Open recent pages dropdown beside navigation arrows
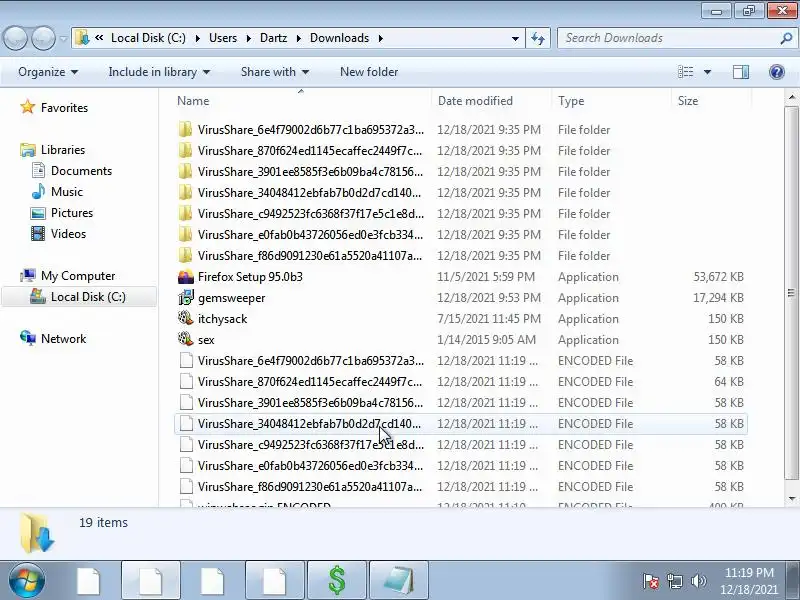The width and height of the screenshot is (800, 600). click(63, 39)
